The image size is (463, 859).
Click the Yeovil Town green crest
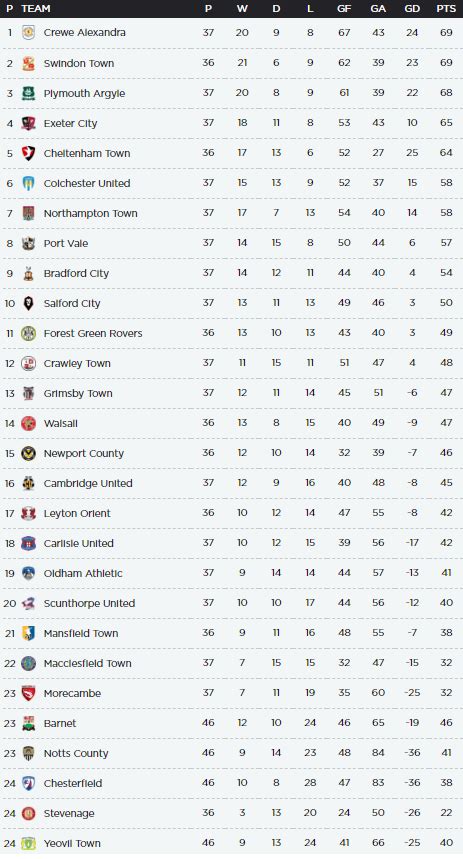pyautogui.click(x=28, y=843)
